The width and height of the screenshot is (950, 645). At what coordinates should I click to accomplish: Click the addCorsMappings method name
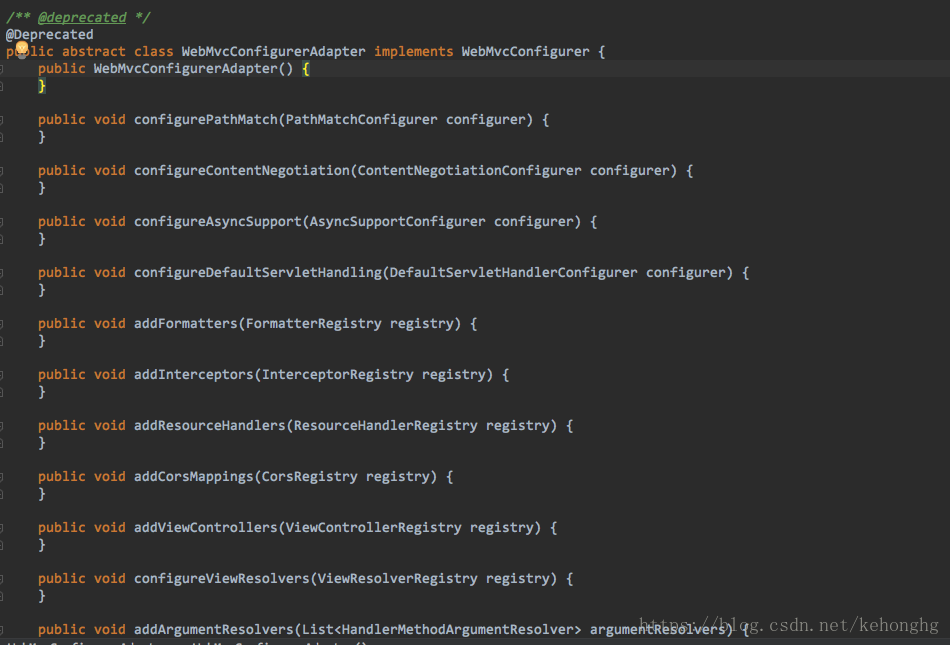(x=193, y=477)
